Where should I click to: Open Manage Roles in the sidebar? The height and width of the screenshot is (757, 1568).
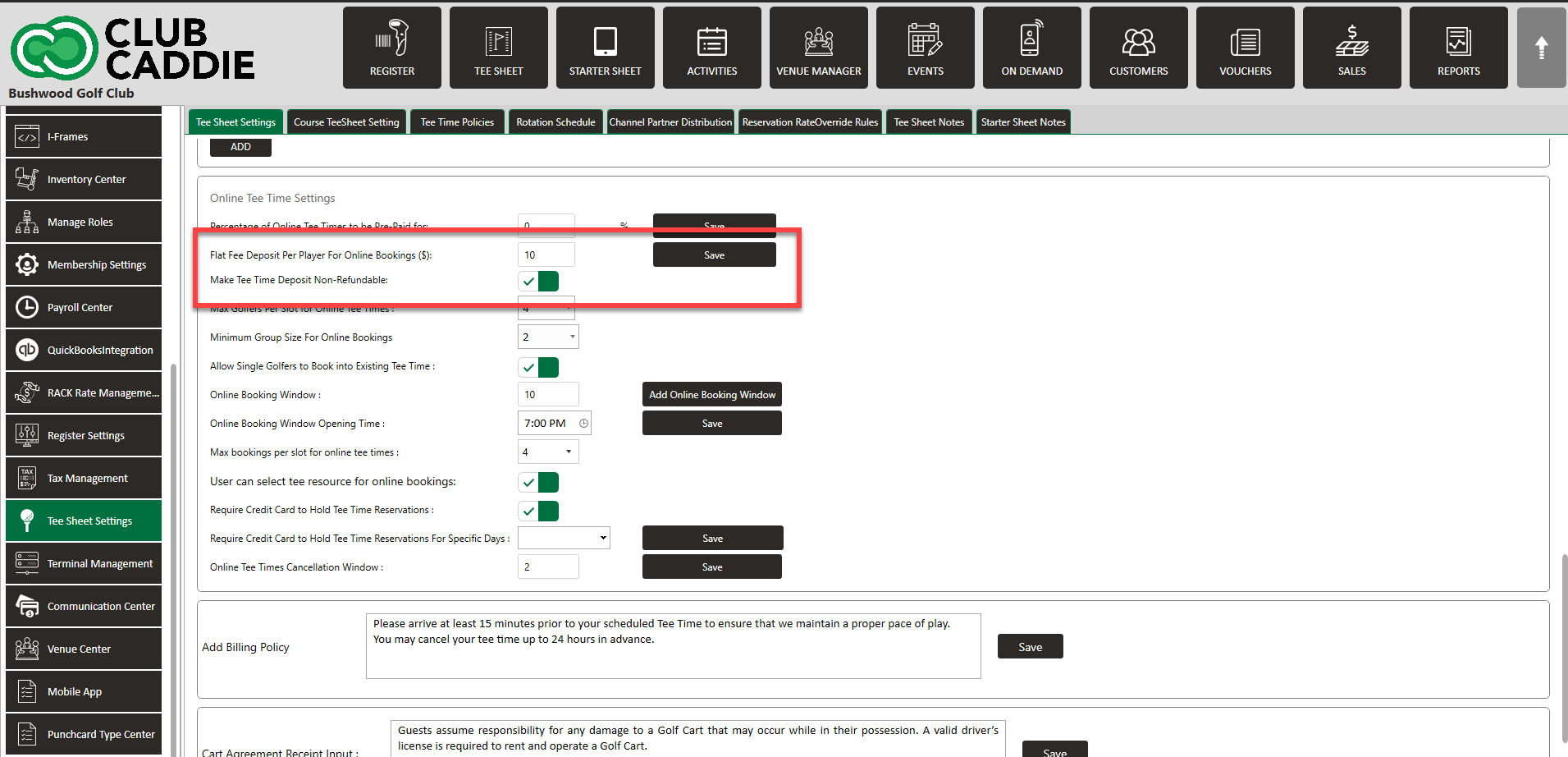click(x=84, y=222)
